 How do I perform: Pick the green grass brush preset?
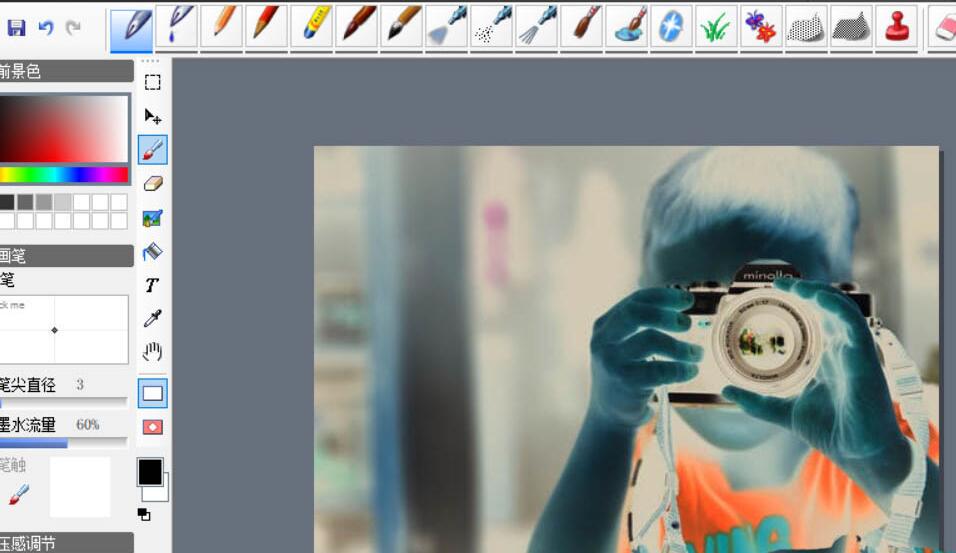714,26
